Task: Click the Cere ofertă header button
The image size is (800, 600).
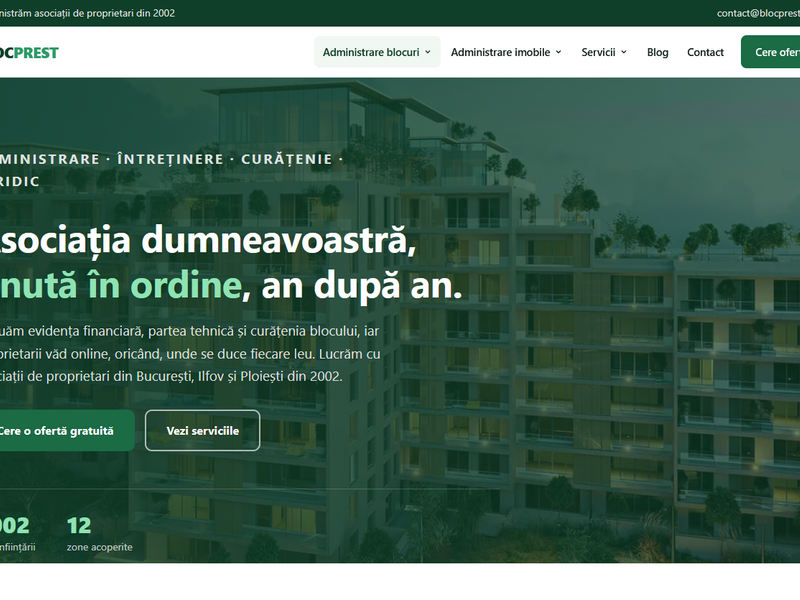Action: coord(770,52)
